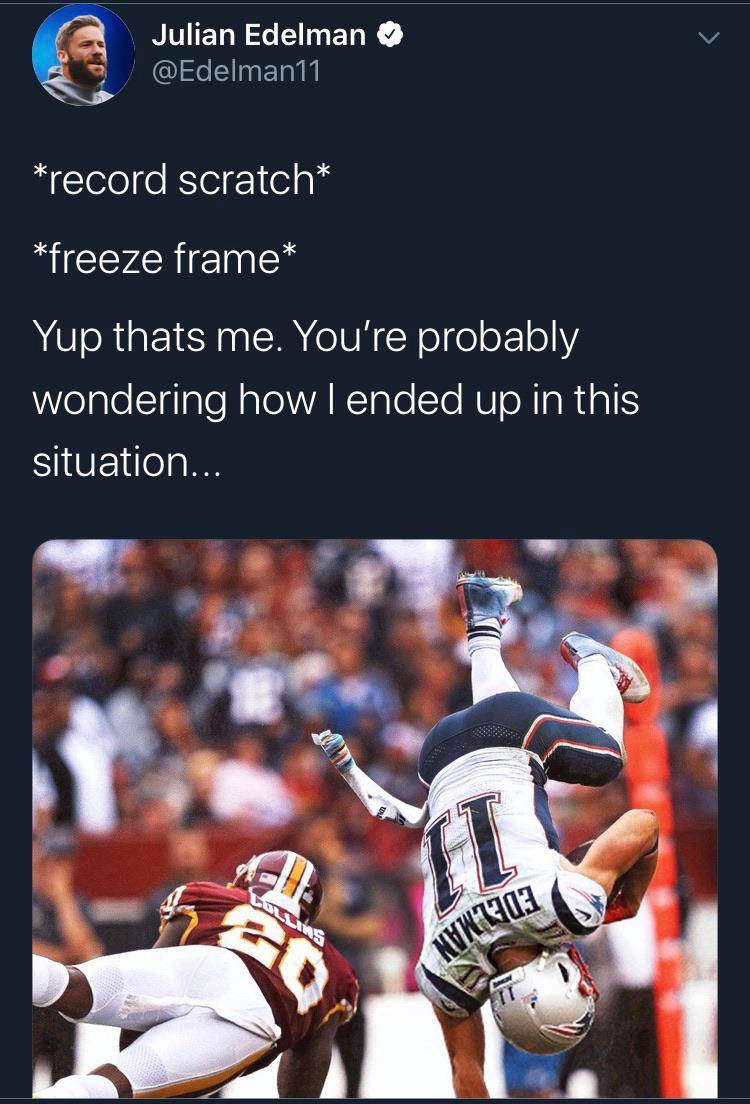Viewport: 750px width, 1104px height.
Task: Click the blue verified badge
Action: coord(391,34)
